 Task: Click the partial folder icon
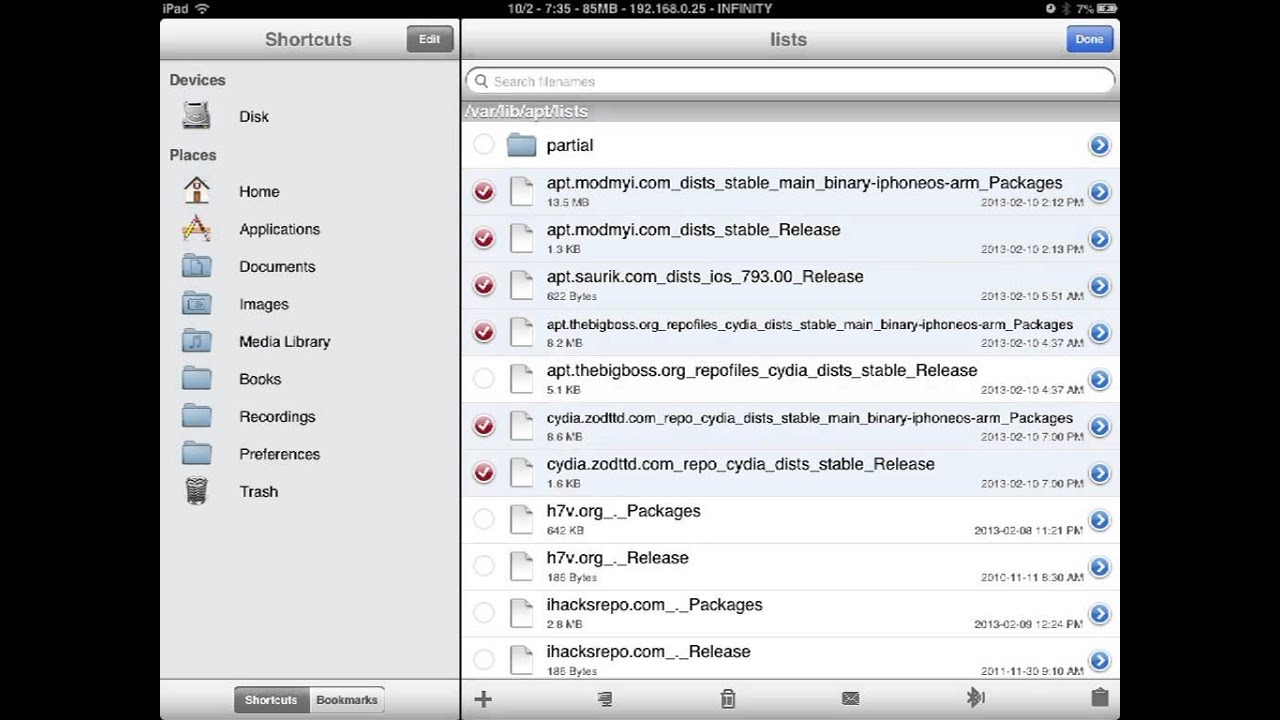tap(522, 145)
